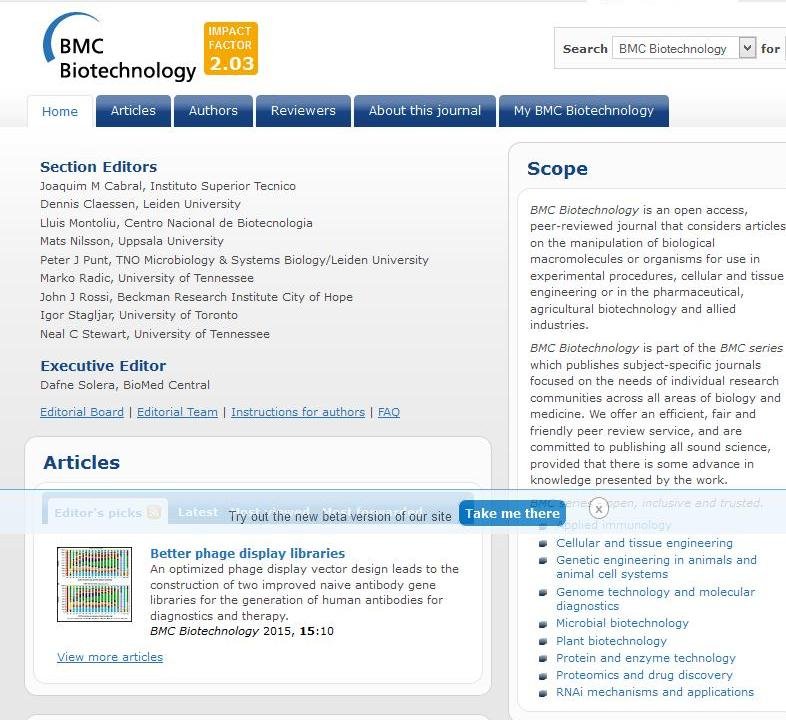Open Genetic engineering in animals section

pos(656,567)
